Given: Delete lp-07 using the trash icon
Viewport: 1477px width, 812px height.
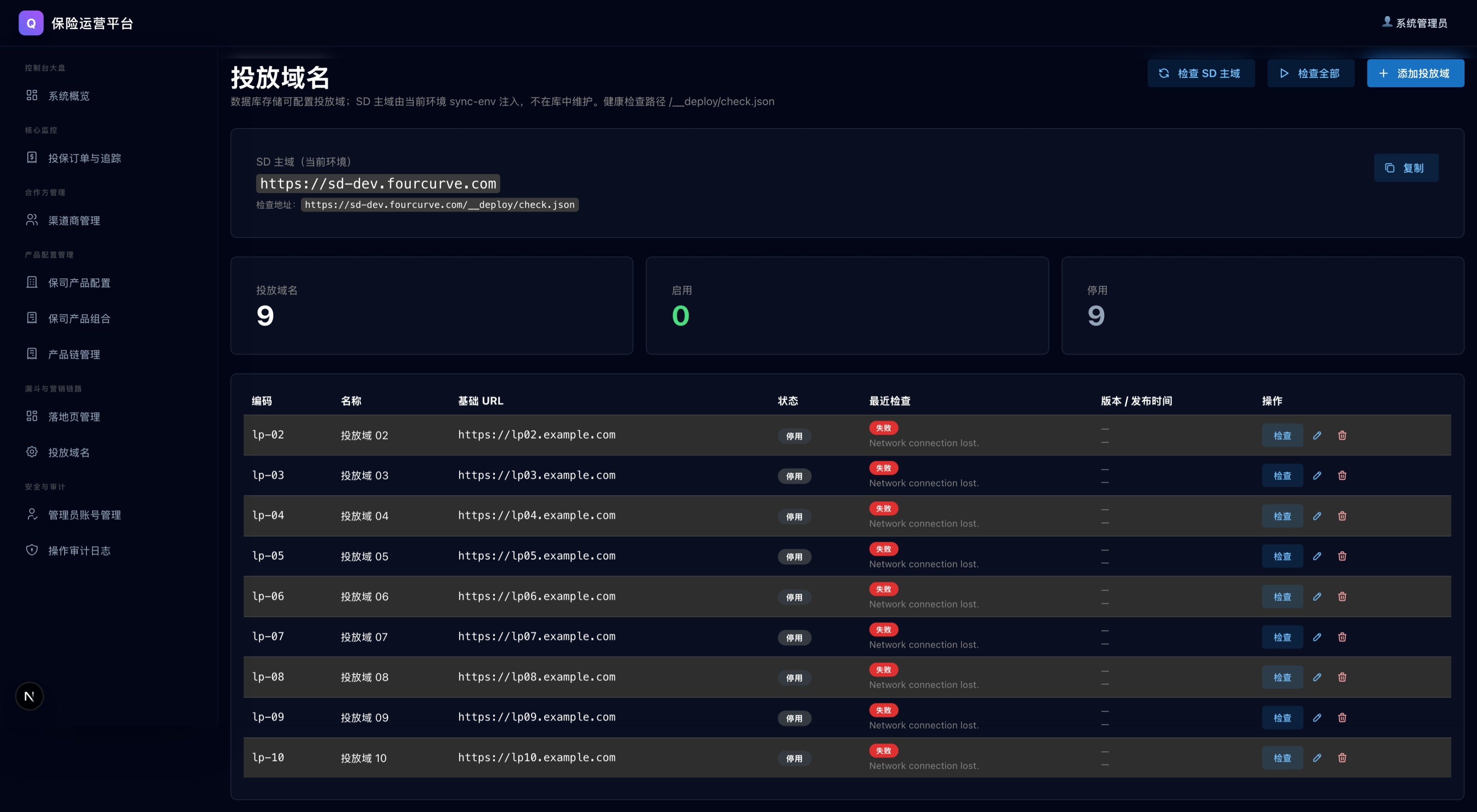Looking at the screenshot, I should [x=1342, y=637].
